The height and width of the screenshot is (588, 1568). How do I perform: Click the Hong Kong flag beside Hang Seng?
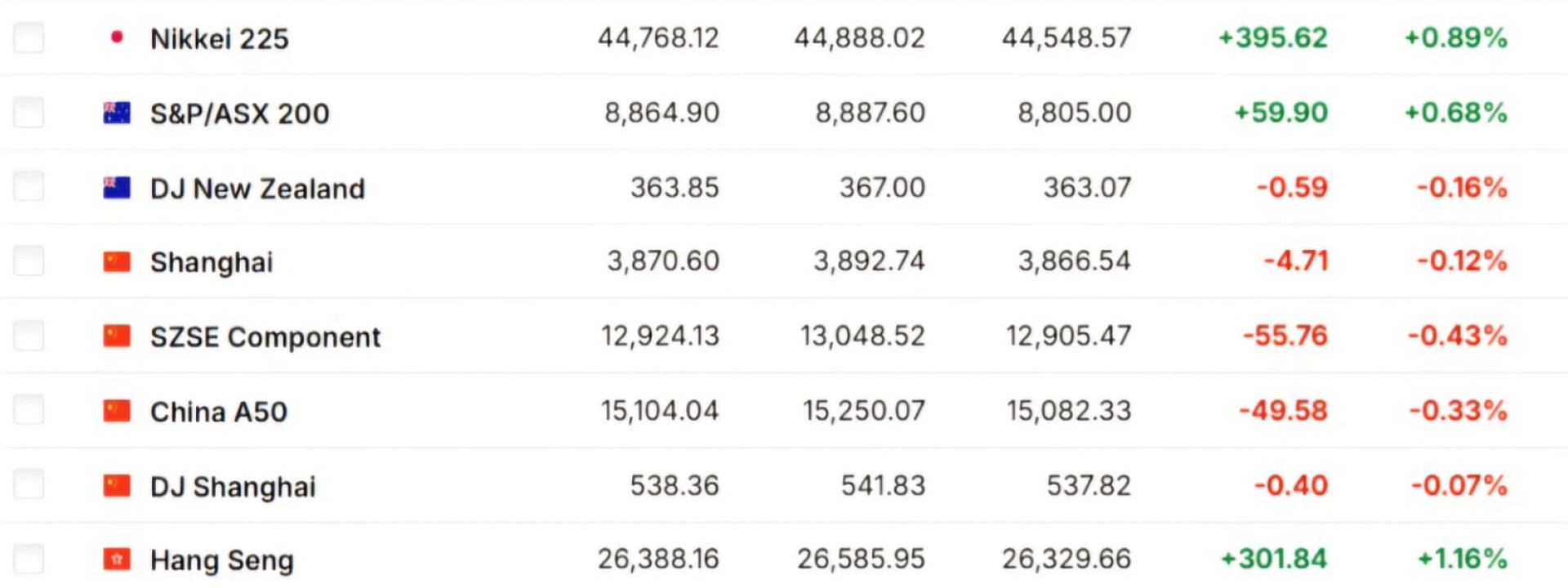(x=117, y=559)
